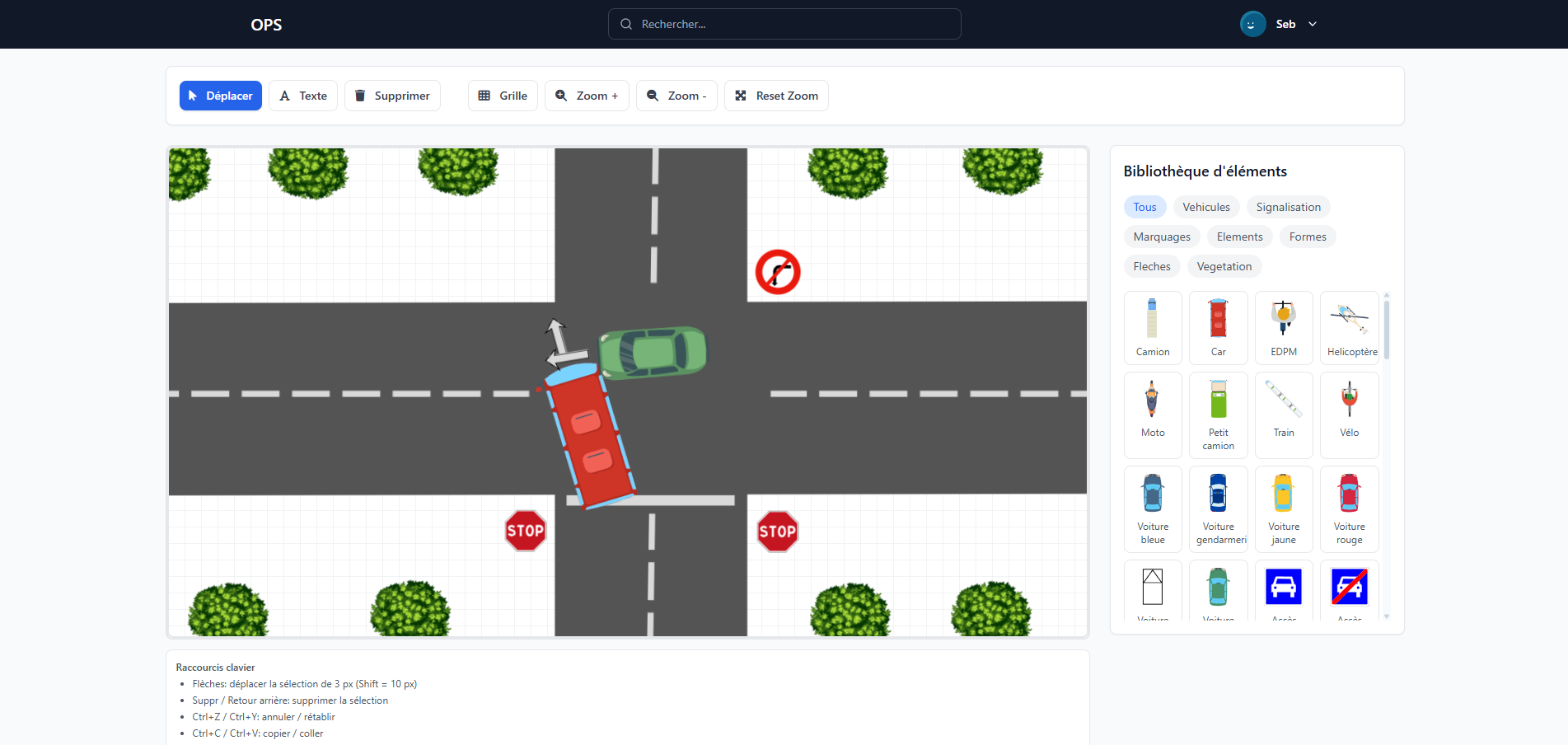This screenshot has width=1568, height=745.
Task: Choose the Voiture gendarmerie element
Action: click(1218, 508)
